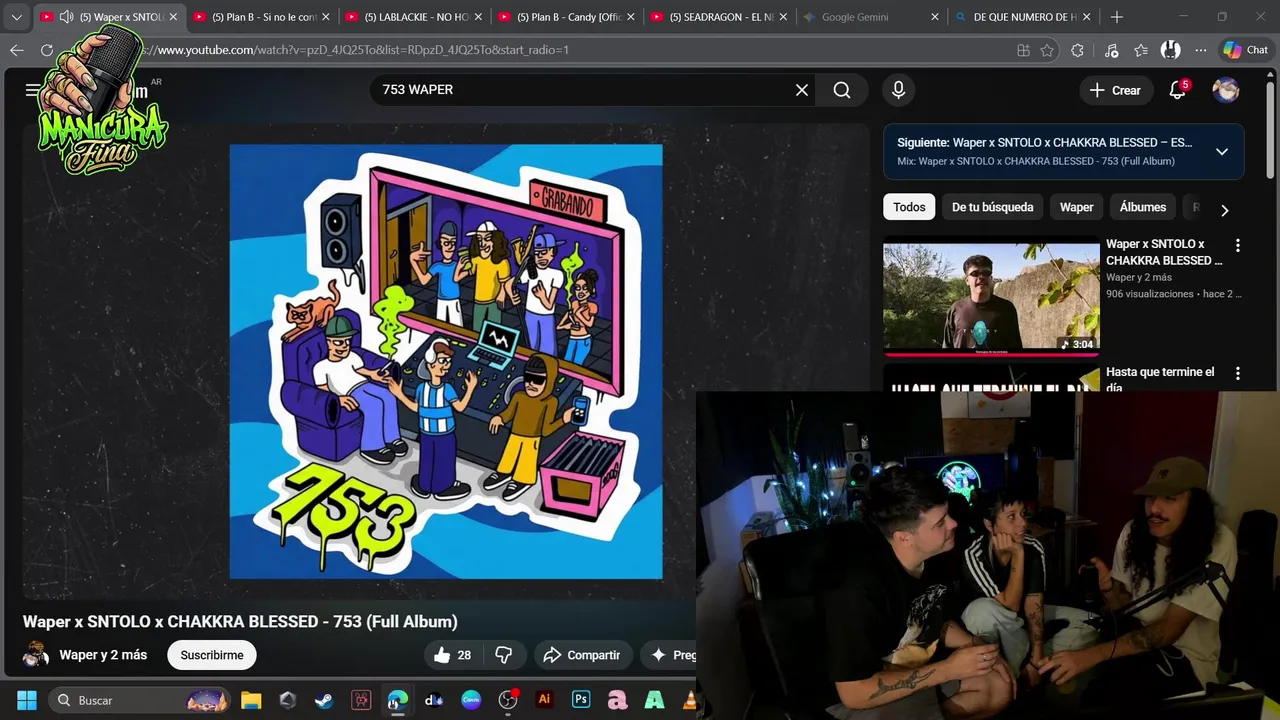
Task: Dislike the video with thumbs down
Action: 504,655
